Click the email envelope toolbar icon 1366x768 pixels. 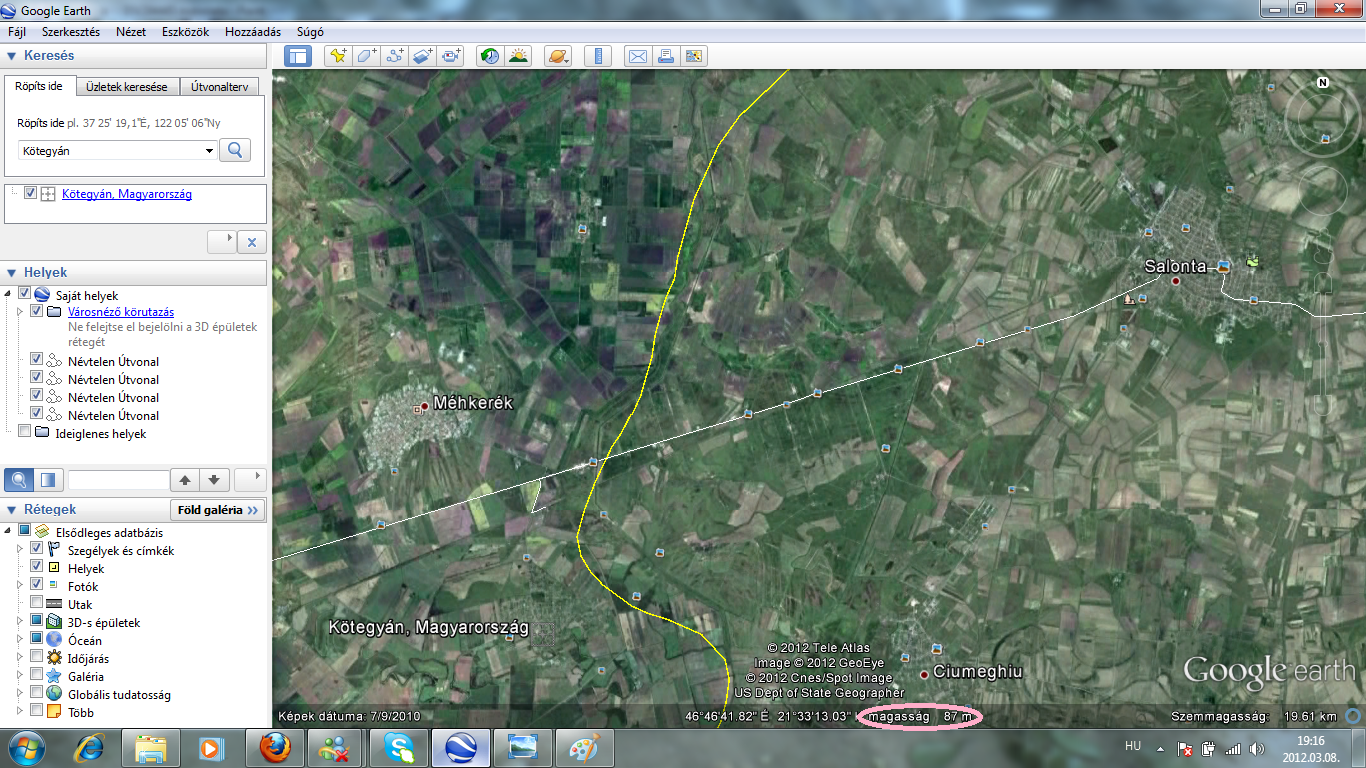[637, 56]
